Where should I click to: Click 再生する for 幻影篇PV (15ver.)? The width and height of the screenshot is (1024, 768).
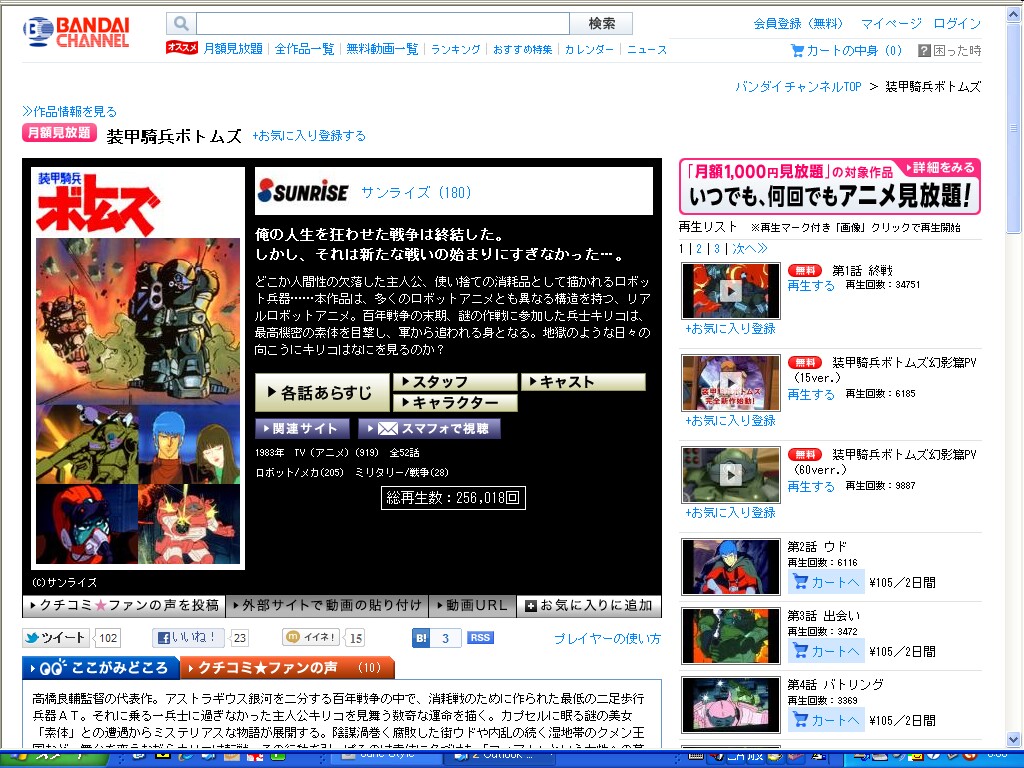tap(810, 394)
